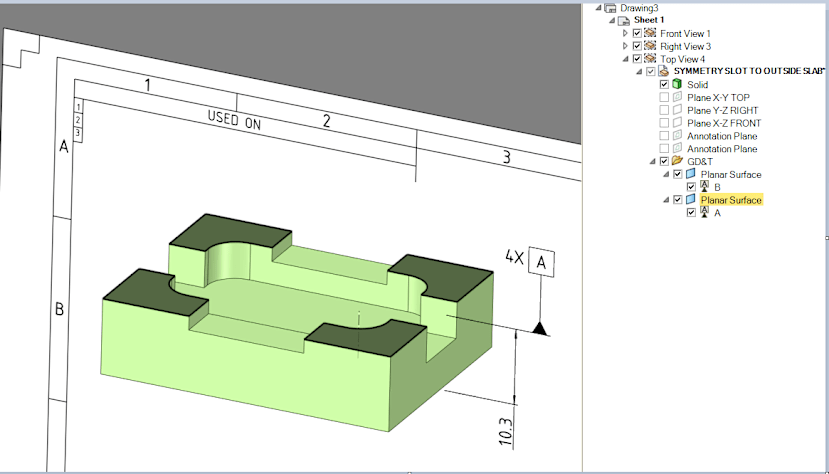Click the datum B feature icon

[704, 187]
